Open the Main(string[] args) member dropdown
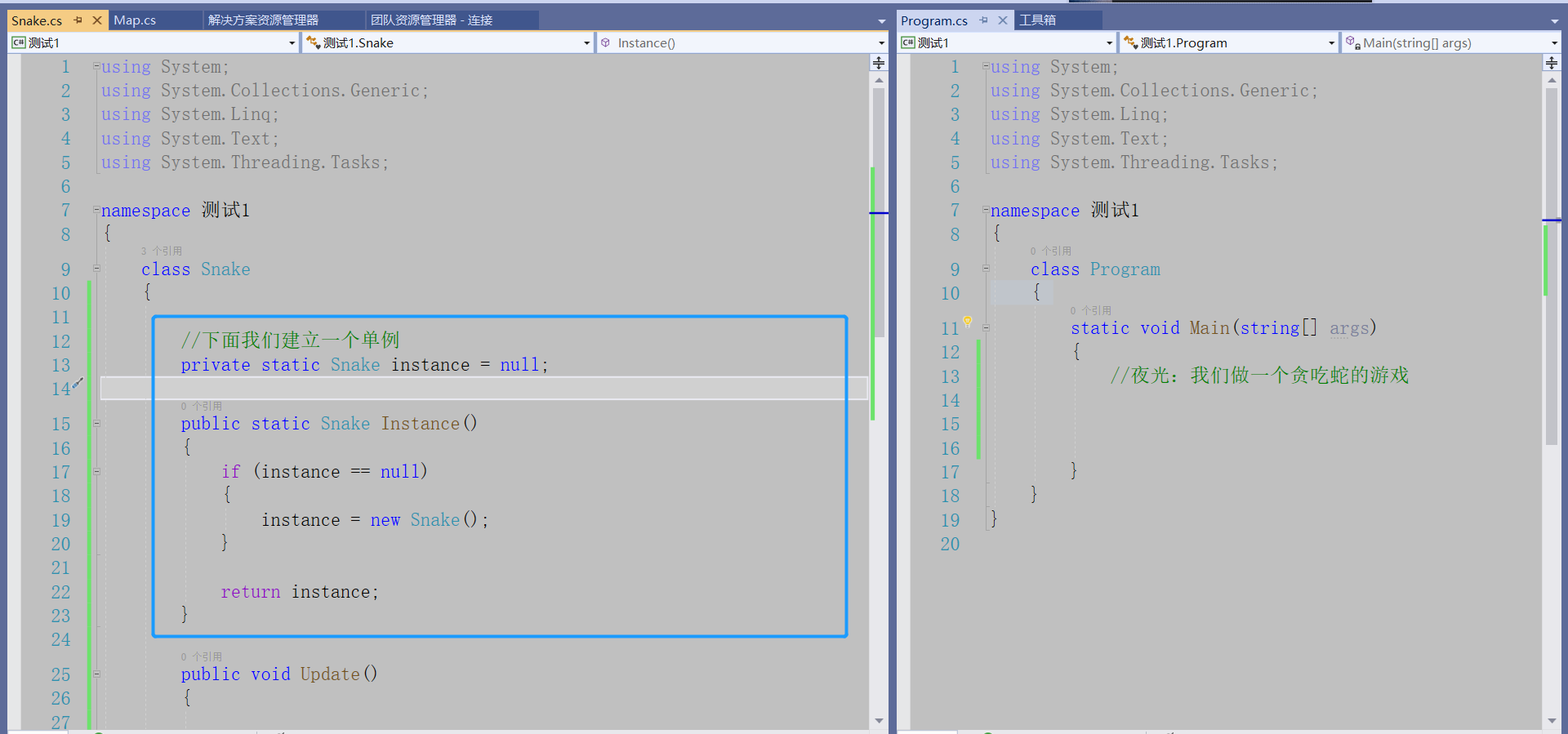This screenshot has width=1568, height=734. (1554, 42)
